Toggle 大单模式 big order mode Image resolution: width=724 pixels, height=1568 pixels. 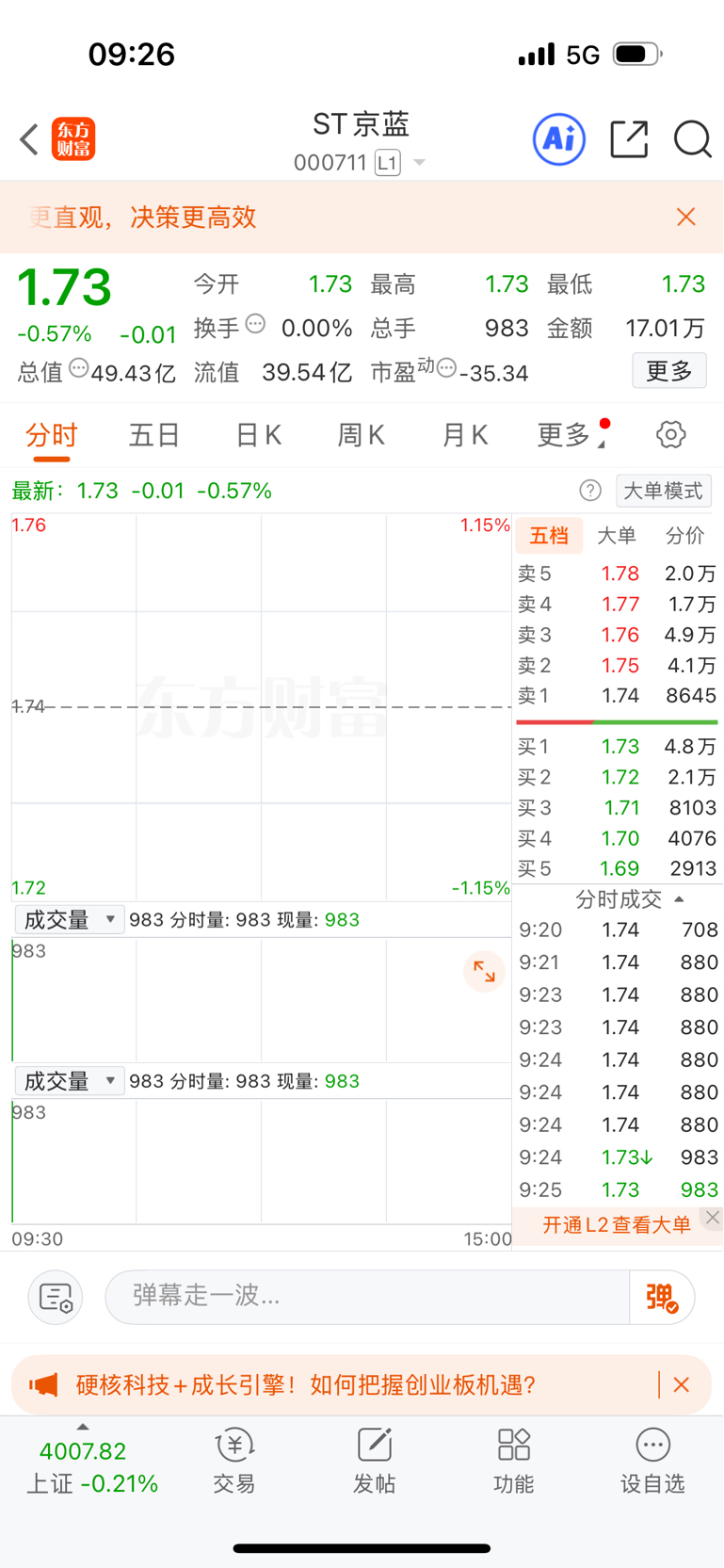663,491
